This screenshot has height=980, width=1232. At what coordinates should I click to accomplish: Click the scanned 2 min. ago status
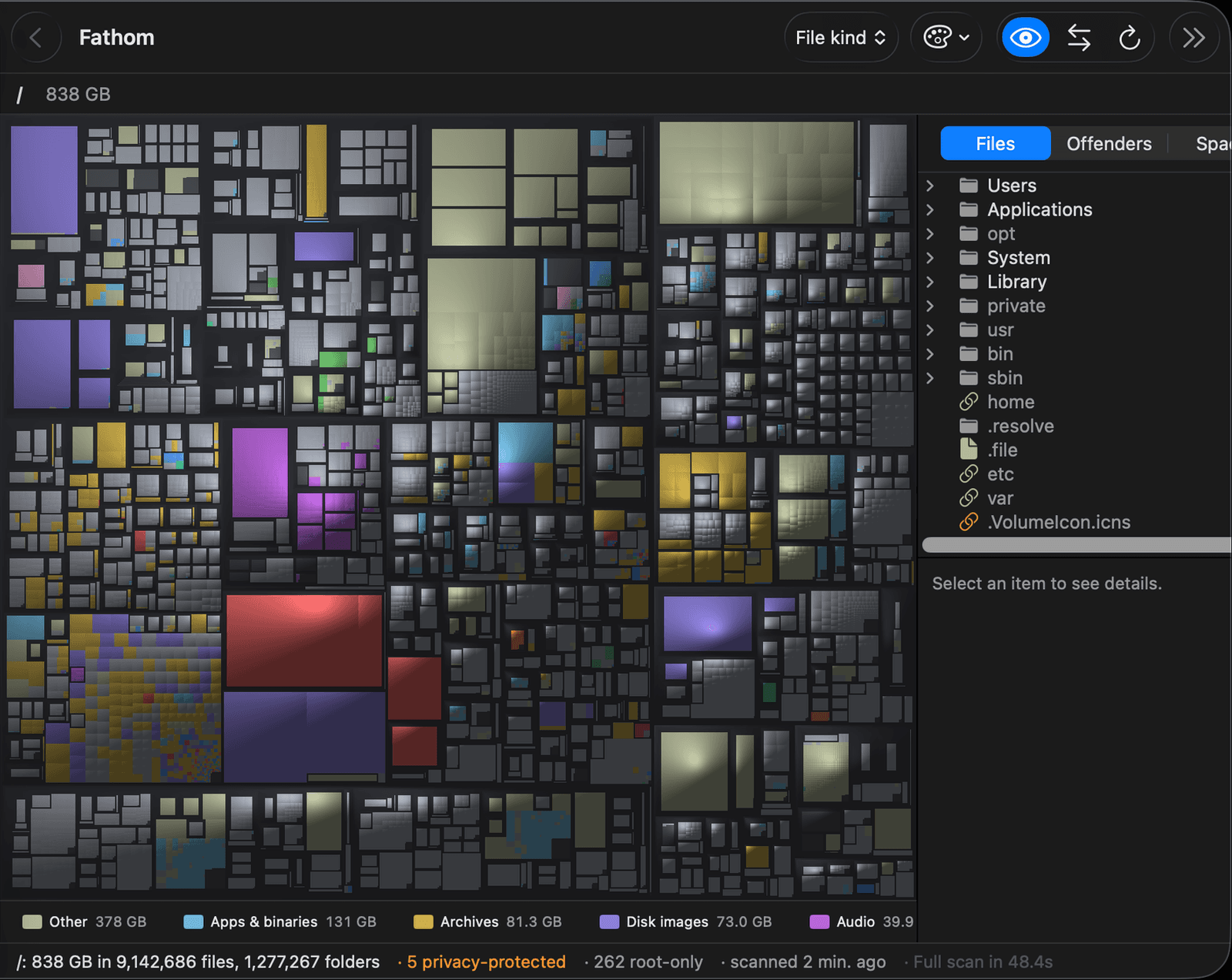coord(808,962)
